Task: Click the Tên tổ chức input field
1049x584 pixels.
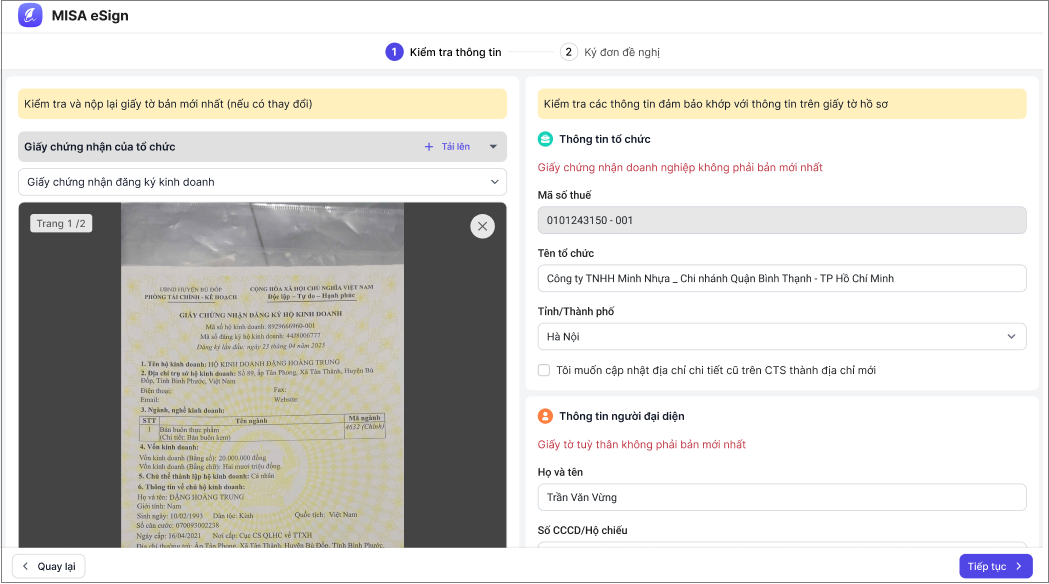Action: click(781, 278)
